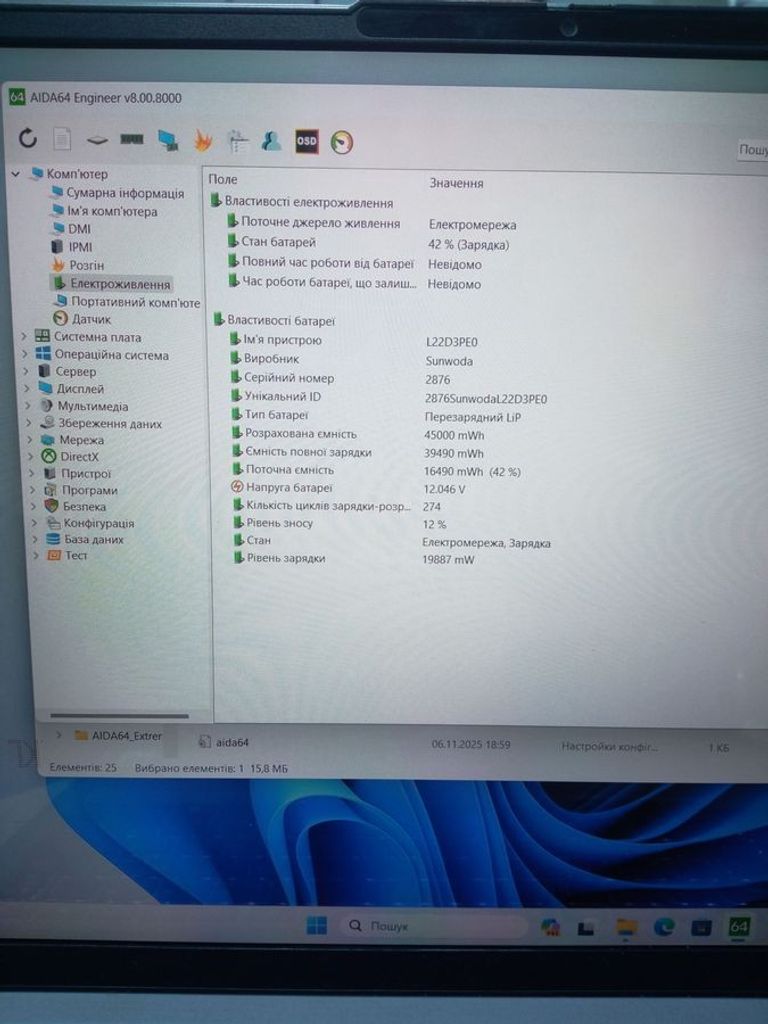Click the value 274 charge cycles
Viewport: 768px width, 1024px height.
coord(432,507)
